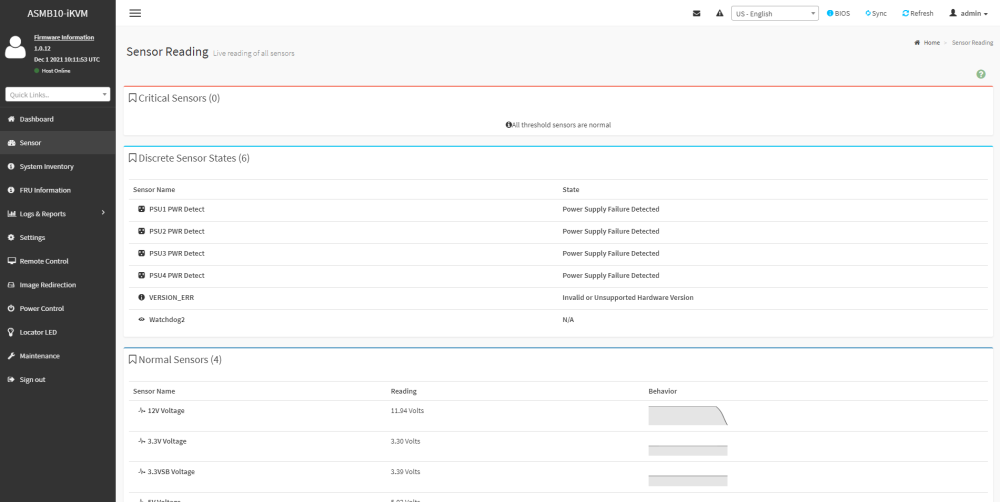Select the Watchdog2 sensor row
This screenshot has height=502, width=1000.
point(558,320)
